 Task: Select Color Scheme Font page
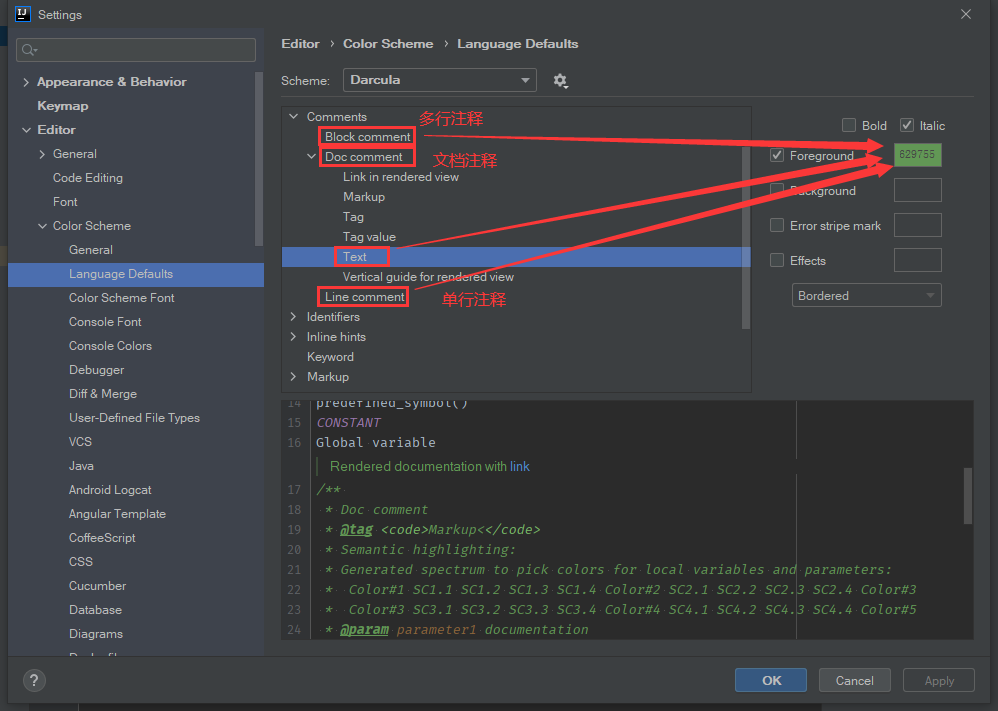pos(122,298)
